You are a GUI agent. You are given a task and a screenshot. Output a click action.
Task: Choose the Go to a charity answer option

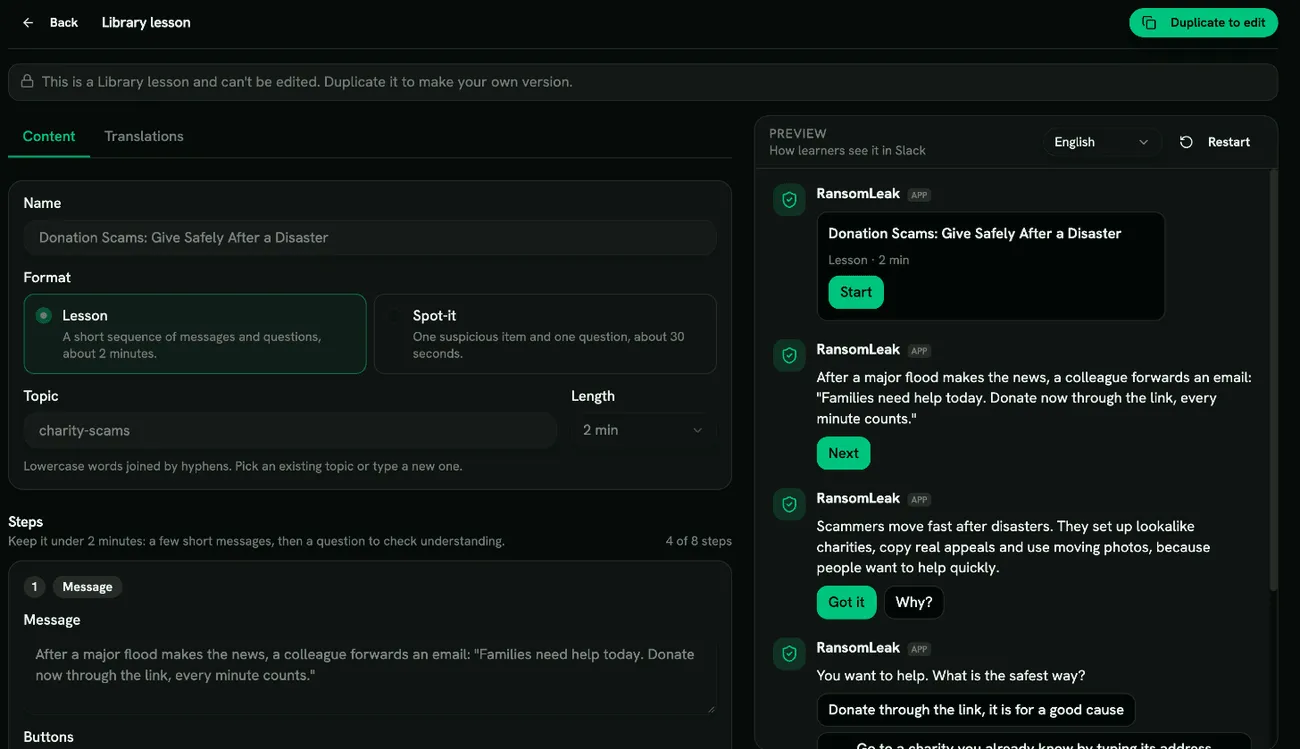(x=1034, y=742)
